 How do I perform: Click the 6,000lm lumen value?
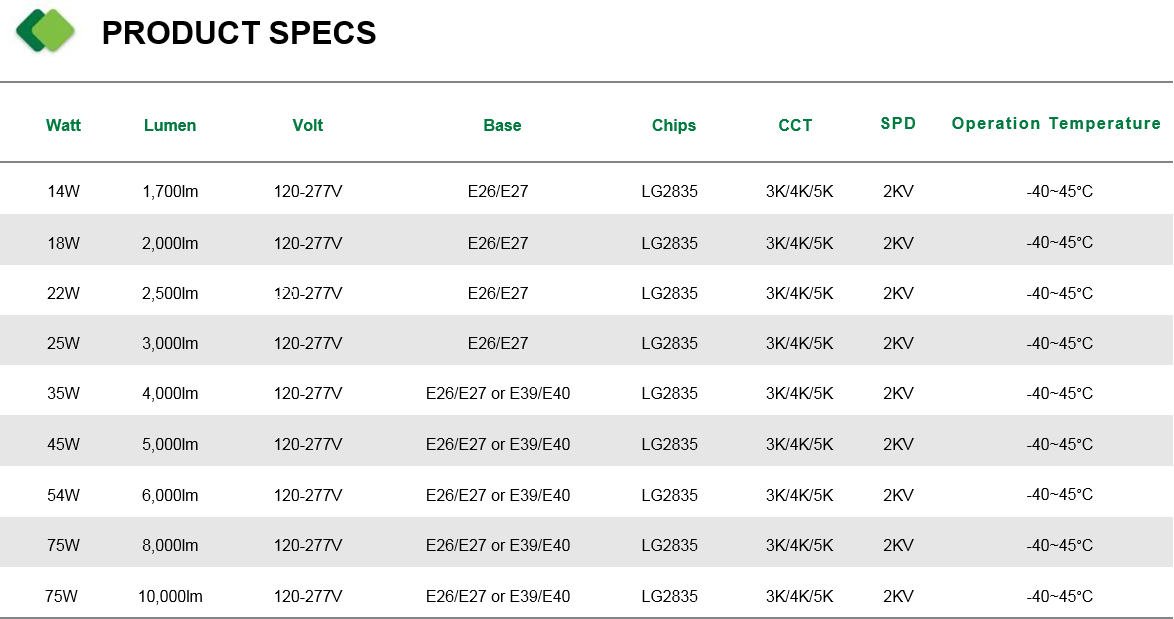pos(170,495)
